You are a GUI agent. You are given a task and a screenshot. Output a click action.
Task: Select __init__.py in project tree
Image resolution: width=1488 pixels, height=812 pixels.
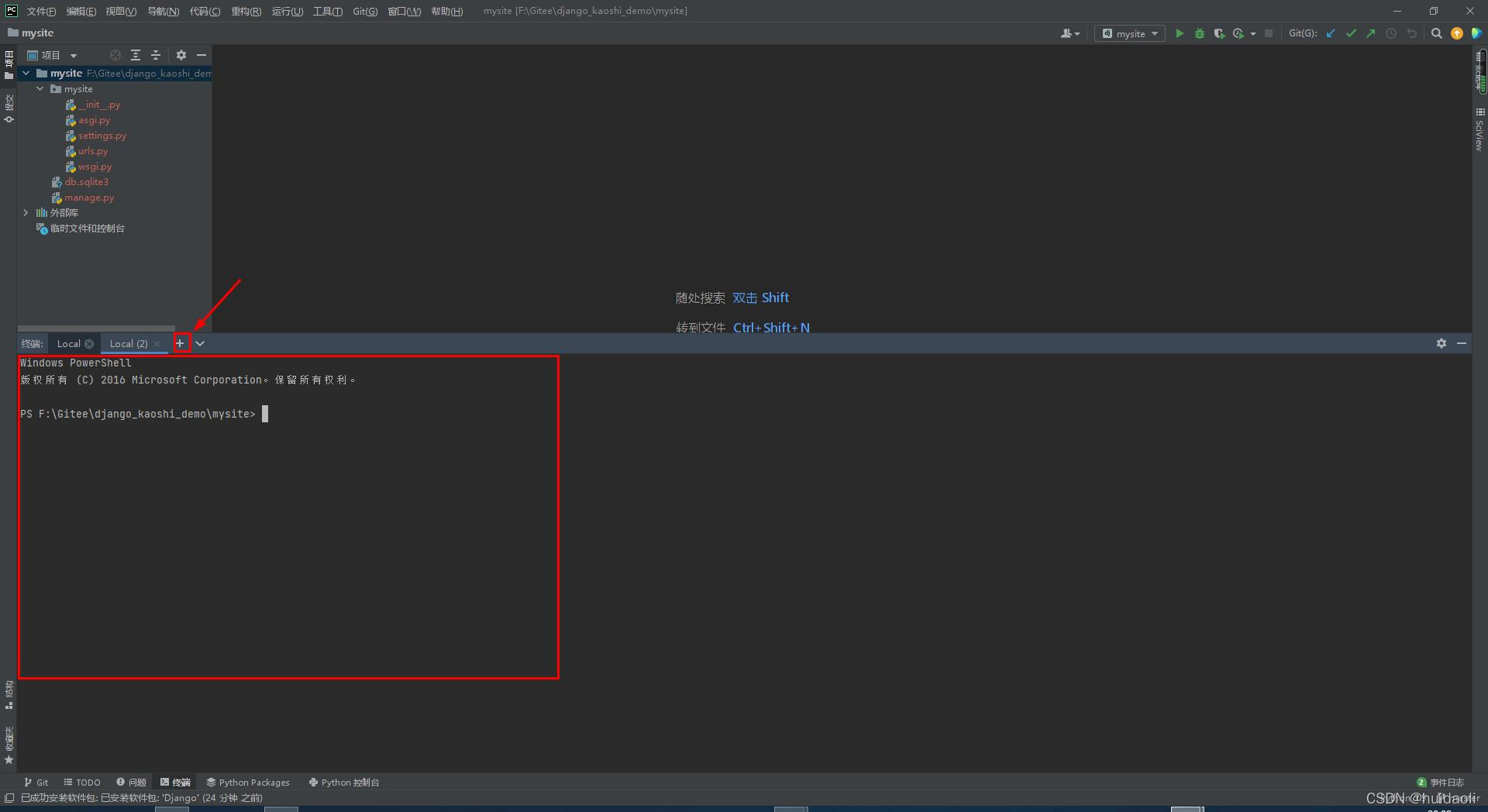[x=99, y=105]
